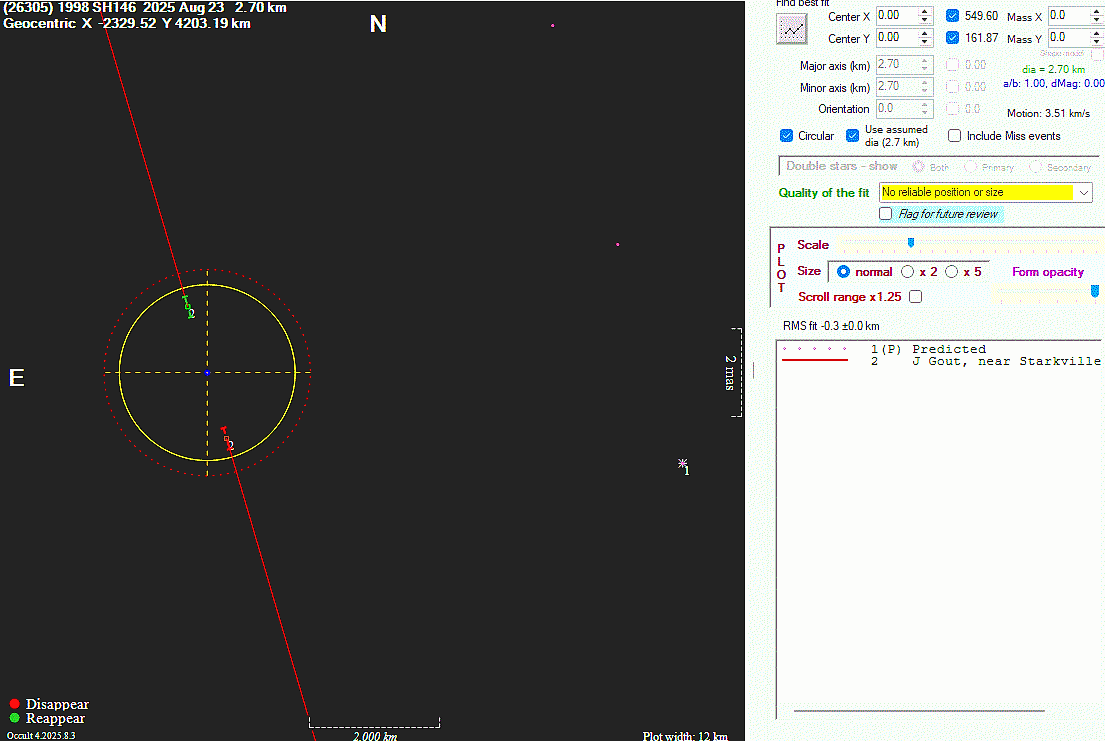Viewport: 1105px width, 741px height.
Task: Adjust the Scale slider handle
Action: click(x=910, y=243)
